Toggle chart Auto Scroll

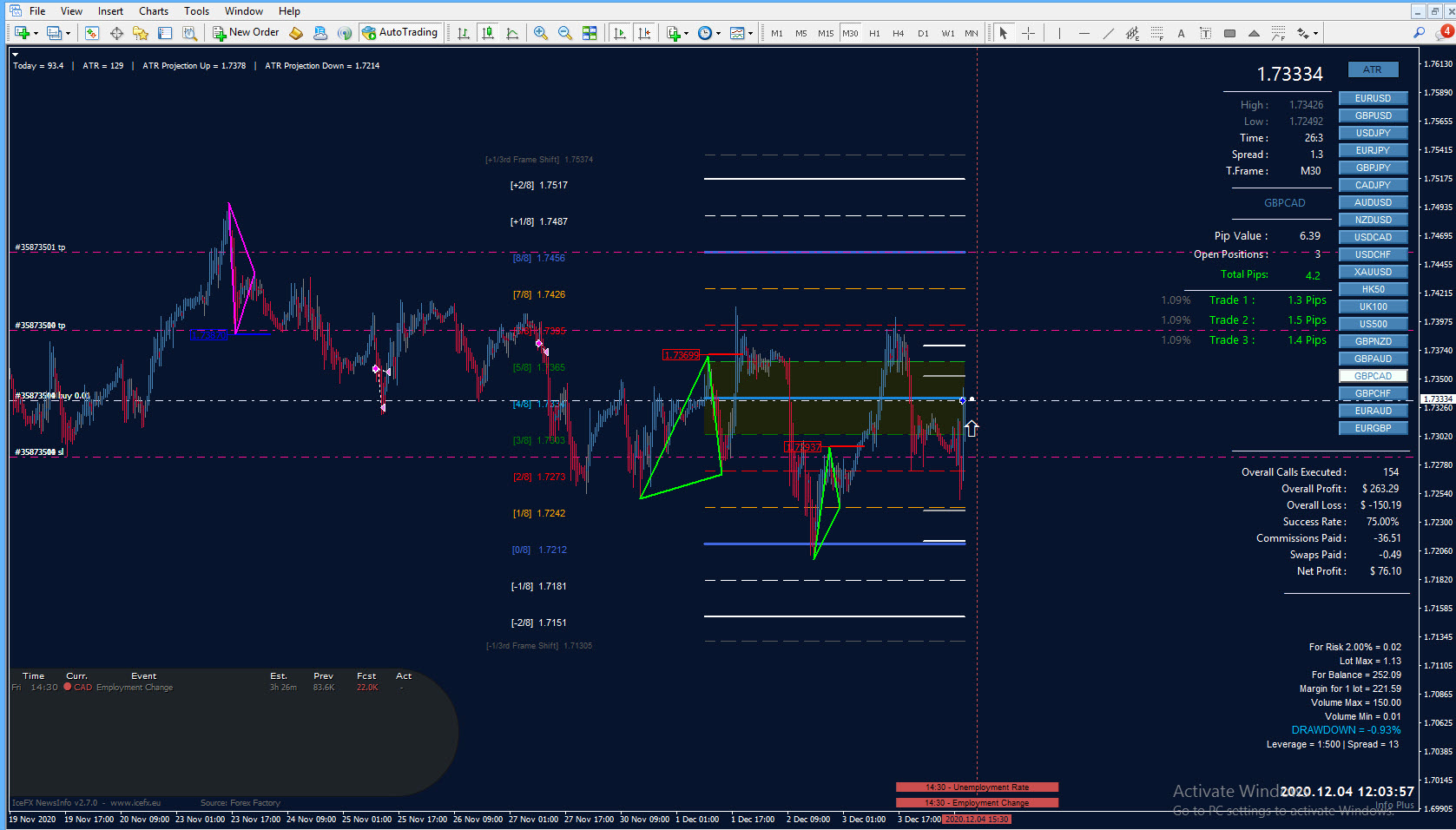[620, 33]
